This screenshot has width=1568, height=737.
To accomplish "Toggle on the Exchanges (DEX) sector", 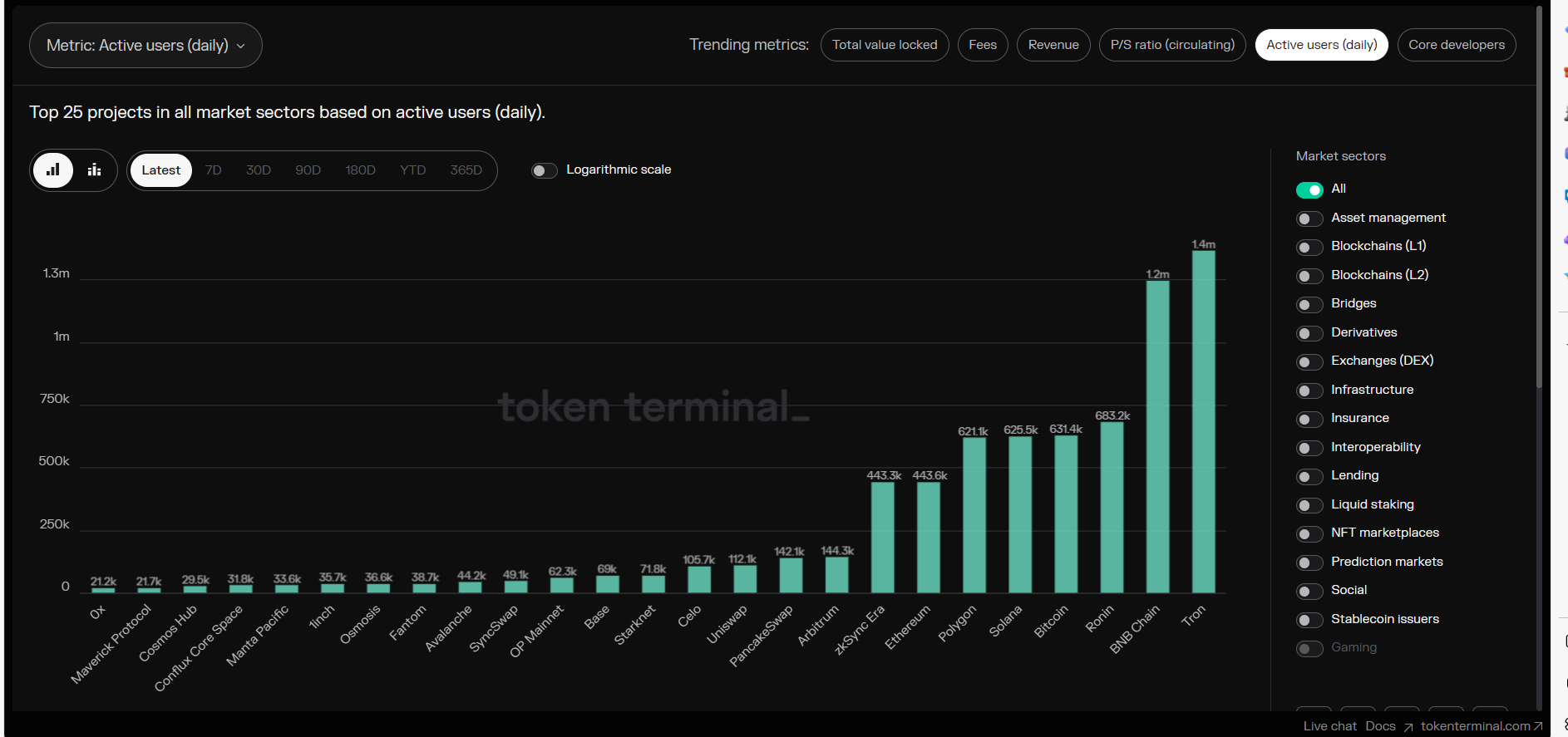I will coord(1309,362).
